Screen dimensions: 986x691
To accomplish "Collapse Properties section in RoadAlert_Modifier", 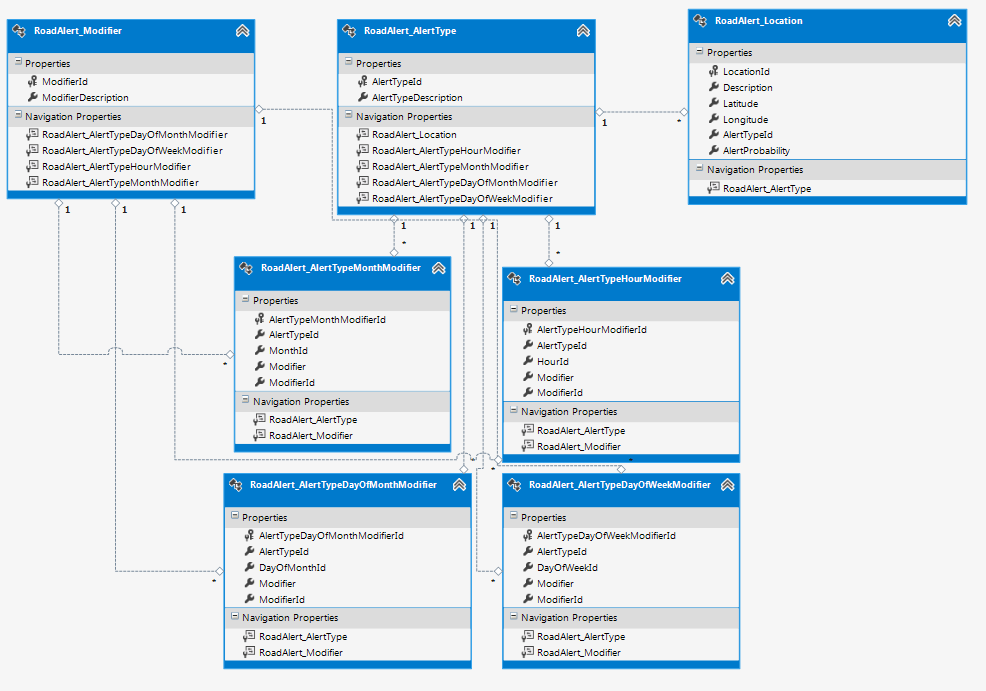I will click(17, 64).
